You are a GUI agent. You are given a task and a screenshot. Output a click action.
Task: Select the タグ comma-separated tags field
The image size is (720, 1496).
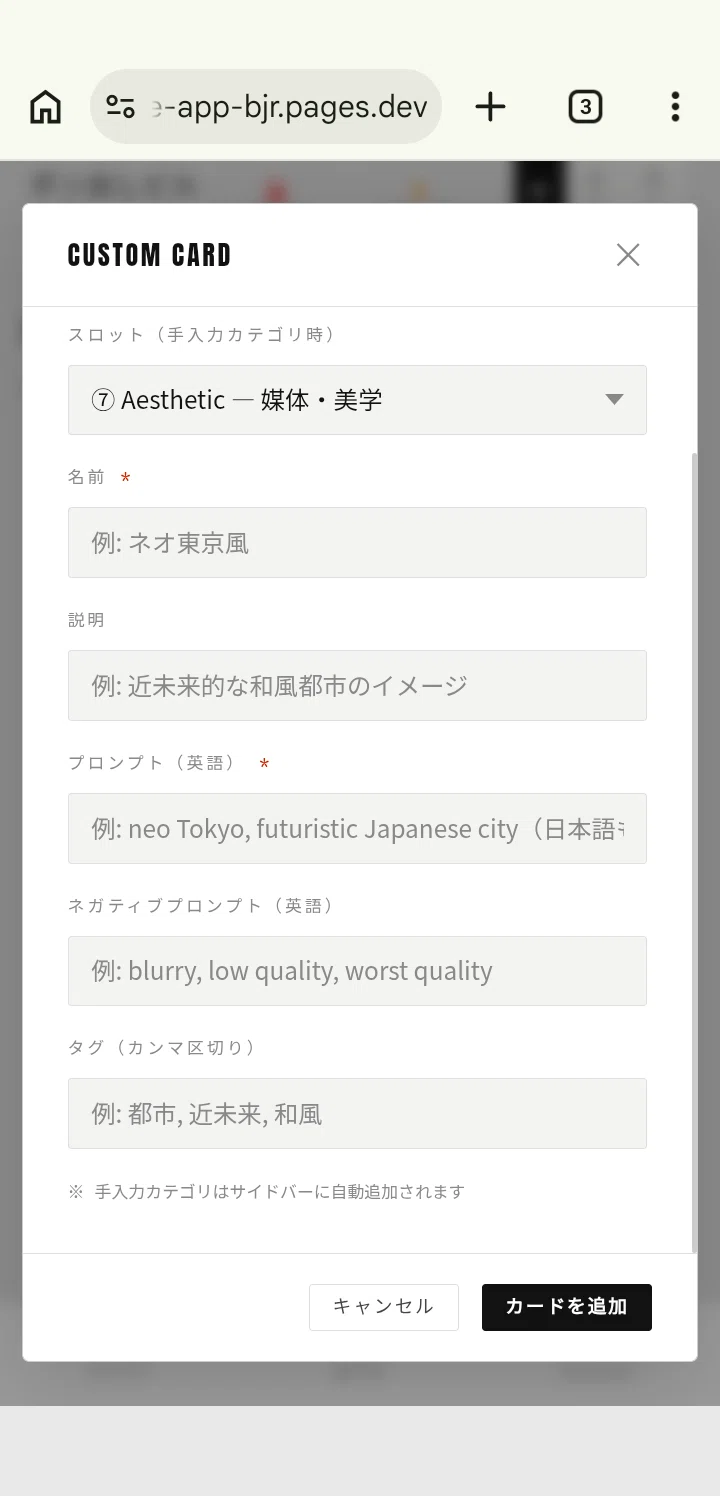click(x=357, y=1113)
